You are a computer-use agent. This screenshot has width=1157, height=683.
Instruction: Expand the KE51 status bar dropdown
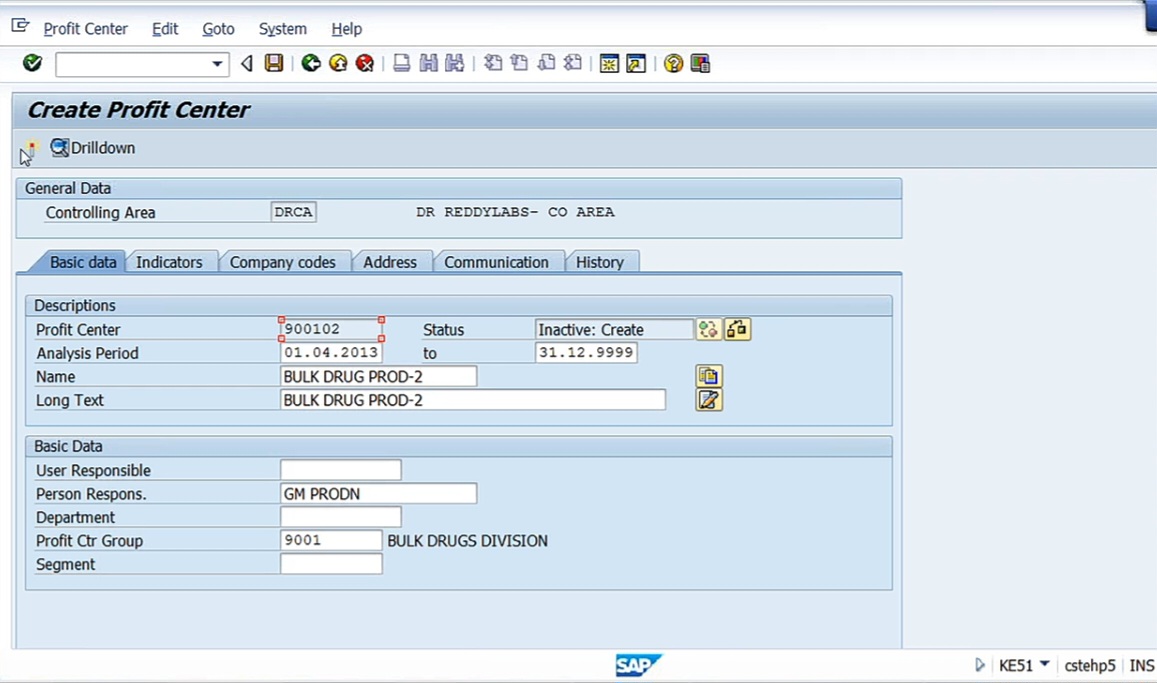point(1044,665)
